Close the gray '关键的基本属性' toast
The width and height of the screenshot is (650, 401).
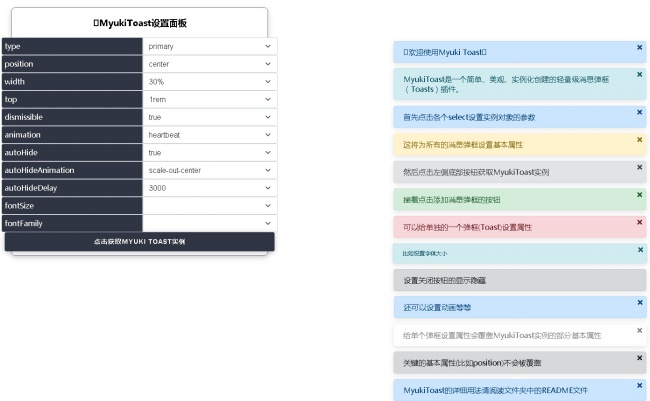pyautogui.click(x=639, y=357)
